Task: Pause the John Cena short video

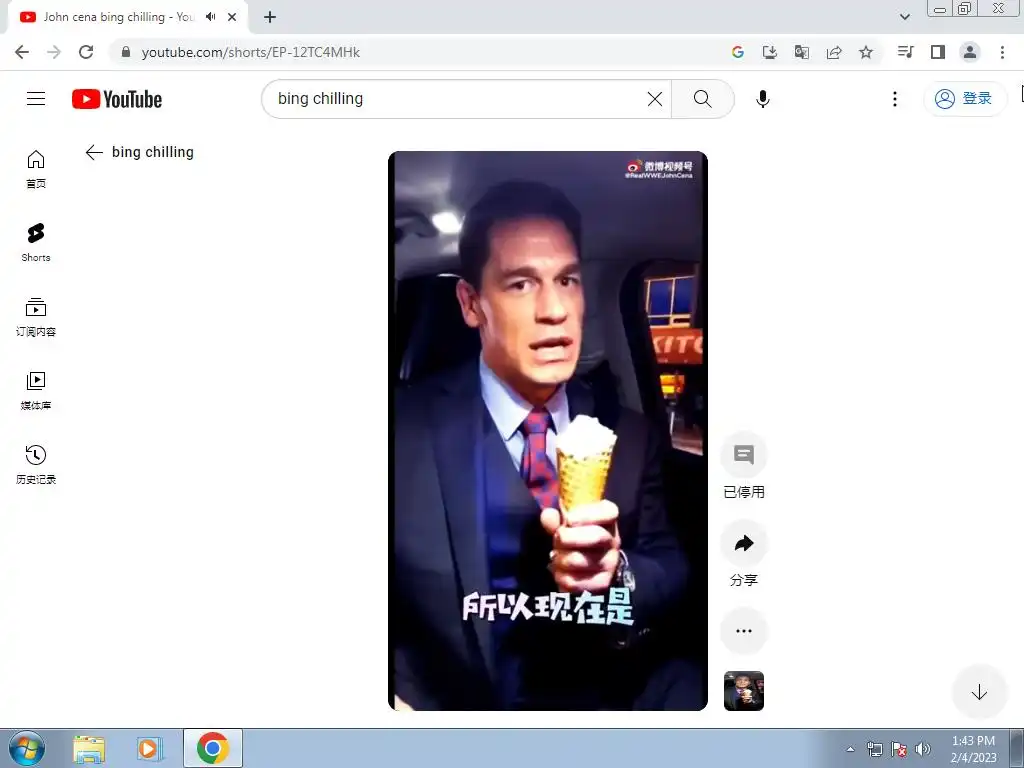Action: coord(548,431)
